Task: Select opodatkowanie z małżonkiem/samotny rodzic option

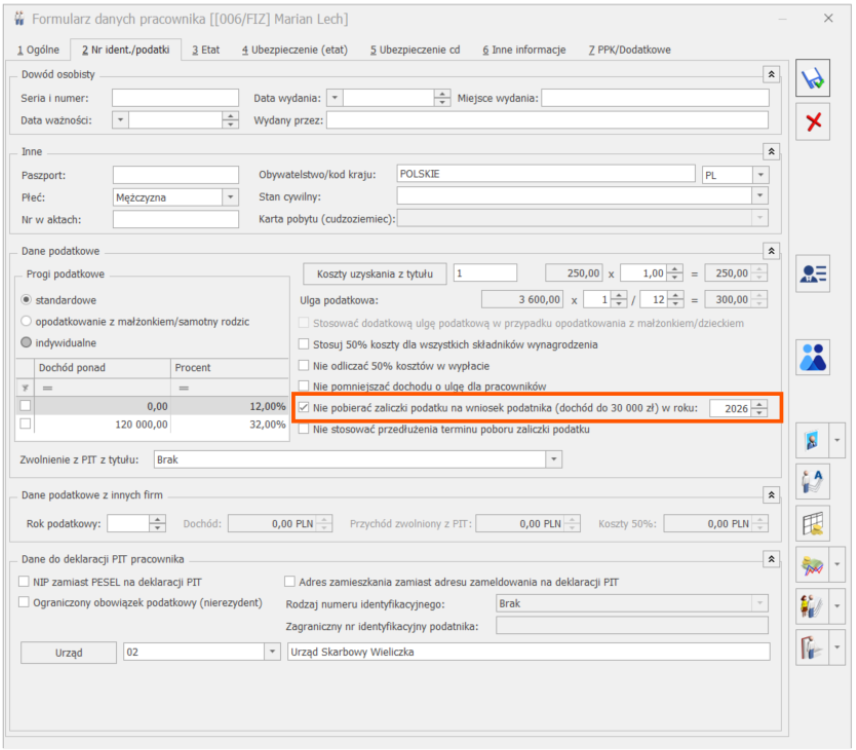Action: click(x=26, y=322)
